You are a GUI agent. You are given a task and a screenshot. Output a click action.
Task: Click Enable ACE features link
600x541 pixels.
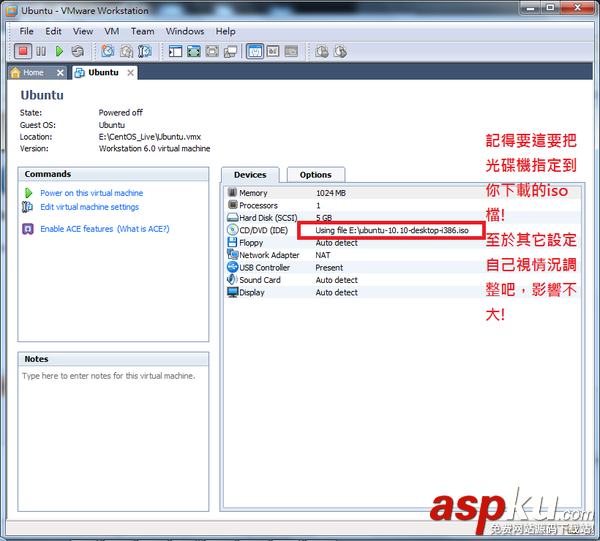pos(77,229)
